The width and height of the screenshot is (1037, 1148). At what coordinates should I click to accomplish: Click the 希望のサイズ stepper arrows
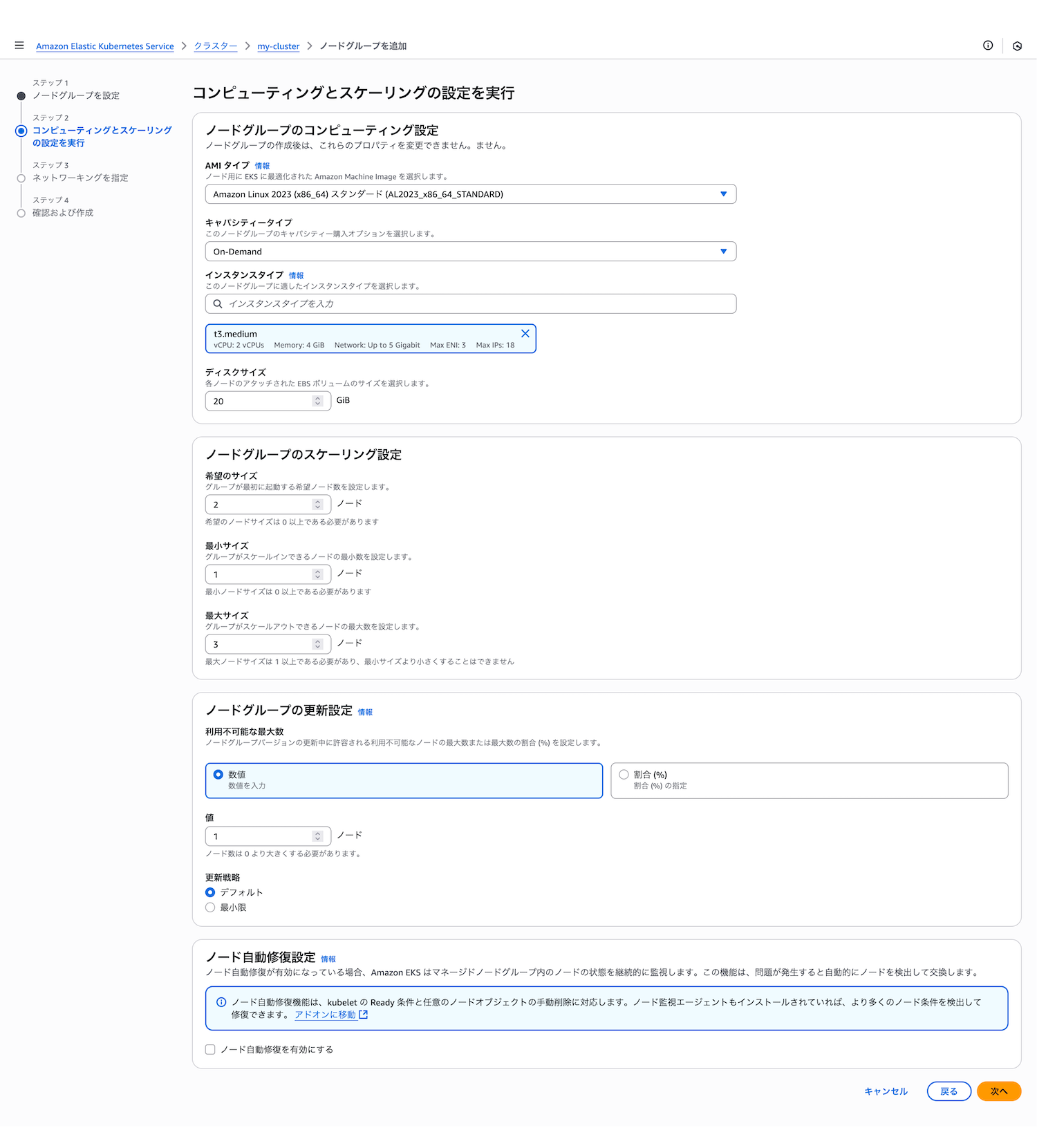click(x=317, y=505)
